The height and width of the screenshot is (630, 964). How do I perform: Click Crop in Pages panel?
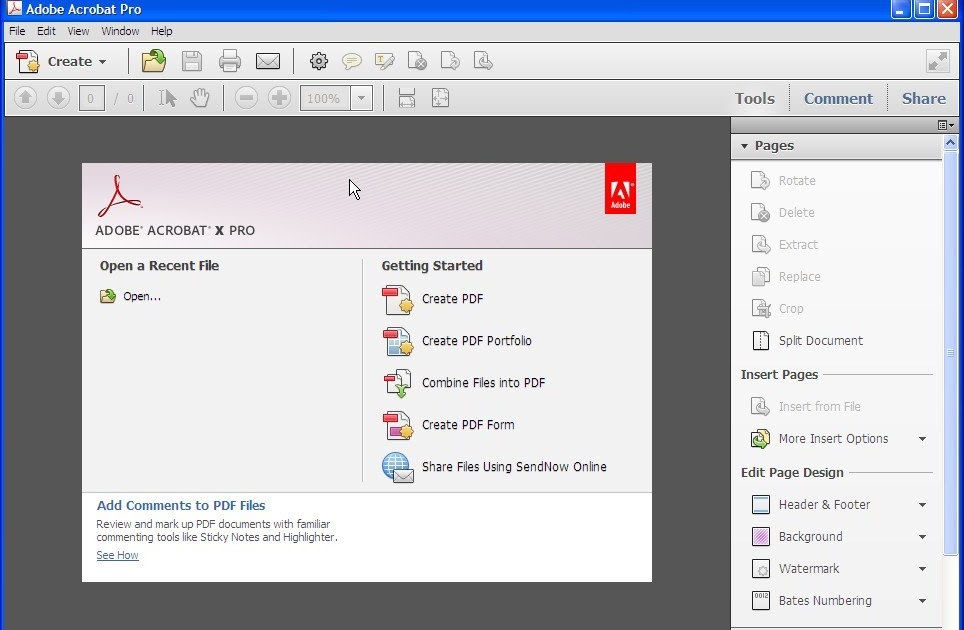[x=777, y=309]
